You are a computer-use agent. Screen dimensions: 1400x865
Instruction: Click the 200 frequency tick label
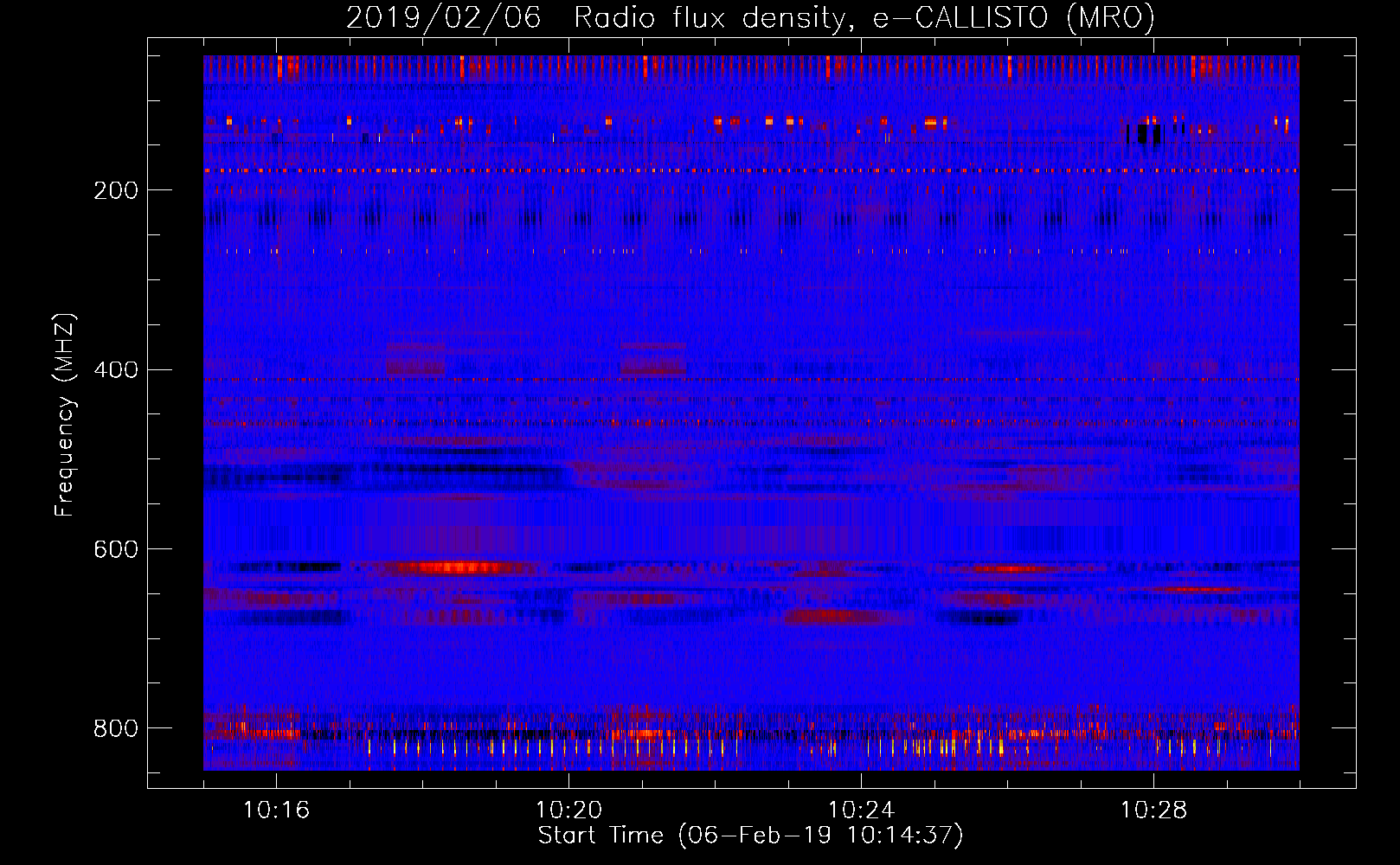115,190
